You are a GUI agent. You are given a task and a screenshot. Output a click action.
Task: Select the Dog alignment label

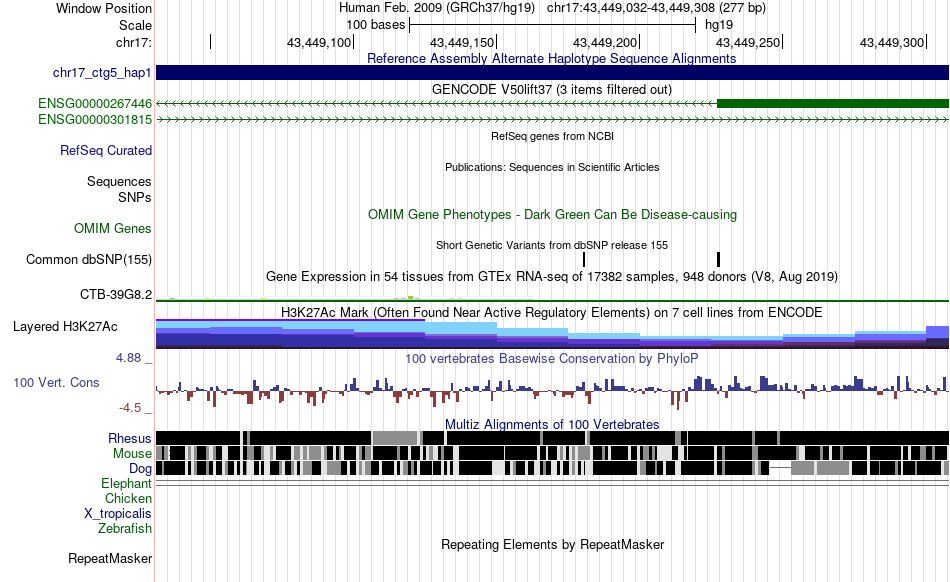tap(140, 468)
